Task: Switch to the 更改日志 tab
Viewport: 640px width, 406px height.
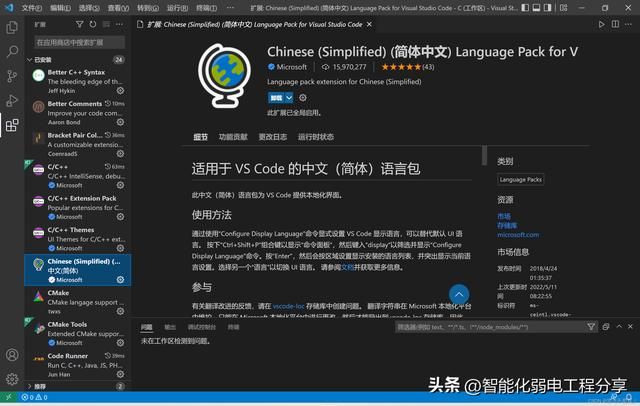Action: (x=272, y=137)
